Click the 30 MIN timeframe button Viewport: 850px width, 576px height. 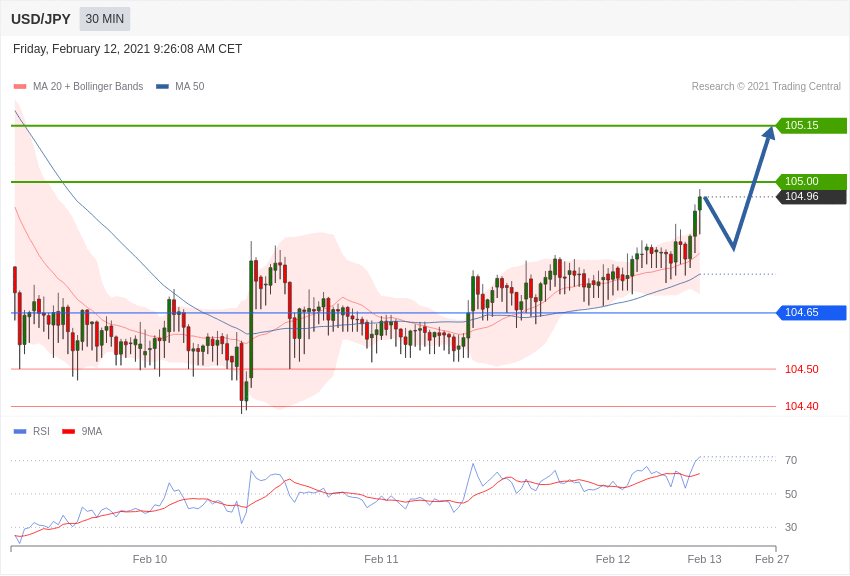105,19
